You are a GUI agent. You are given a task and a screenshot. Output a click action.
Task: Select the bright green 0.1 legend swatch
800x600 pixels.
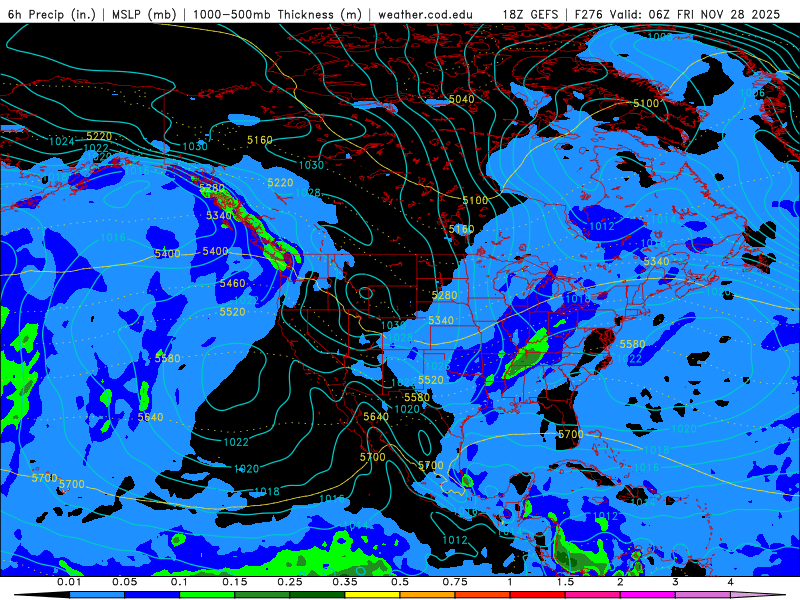[207, 595]
